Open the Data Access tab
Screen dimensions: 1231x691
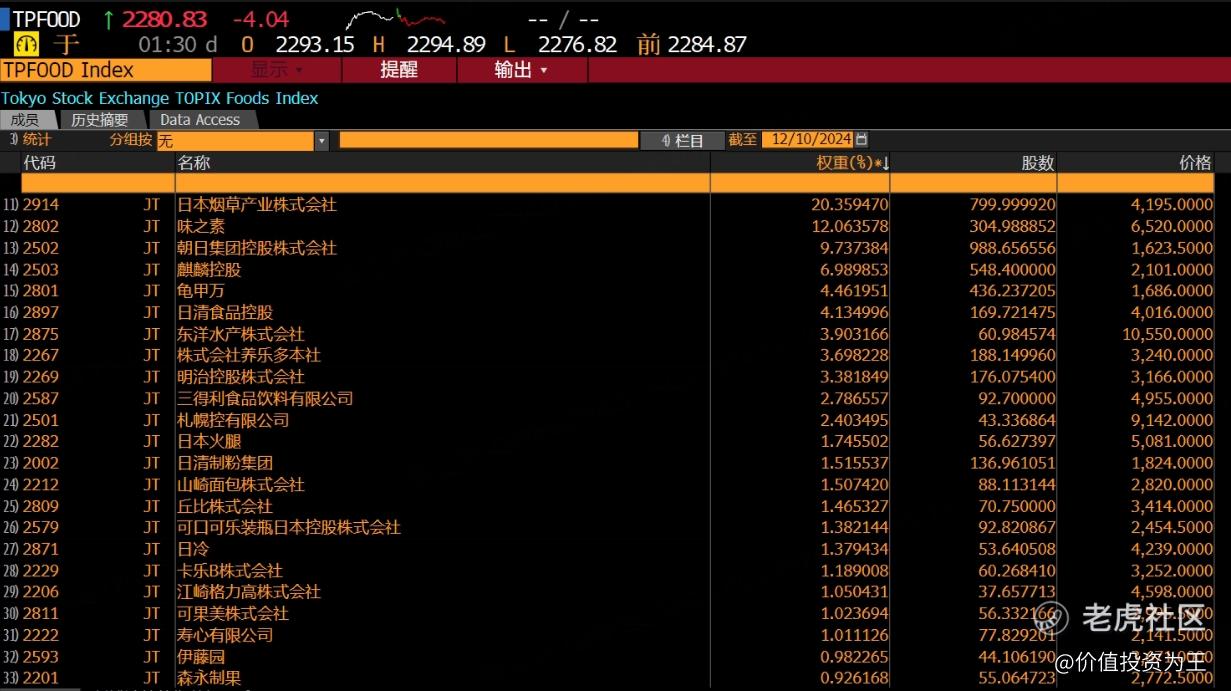pyautogui.click(x=200, y=120)
